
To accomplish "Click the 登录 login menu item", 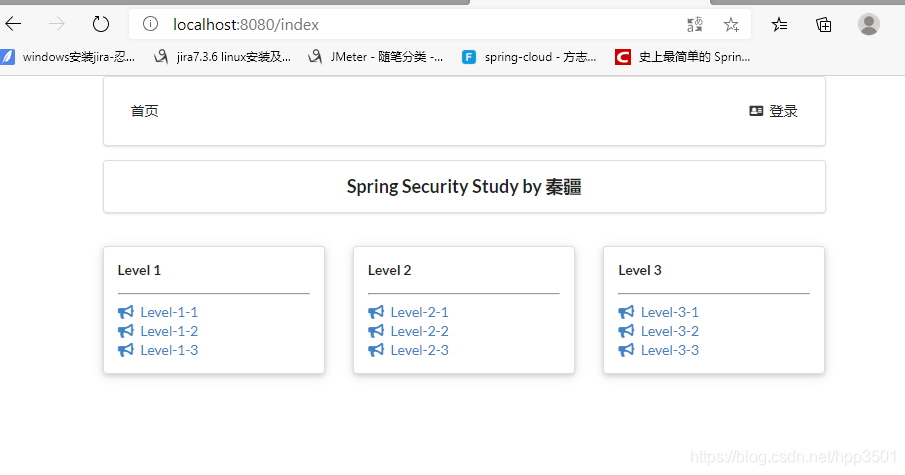I will click(773, 111).
